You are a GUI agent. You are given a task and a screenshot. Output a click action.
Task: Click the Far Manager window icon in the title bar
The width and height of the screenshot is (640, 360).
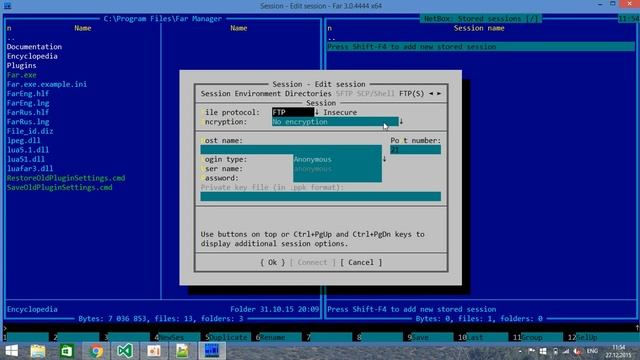(x=7, y=6)
